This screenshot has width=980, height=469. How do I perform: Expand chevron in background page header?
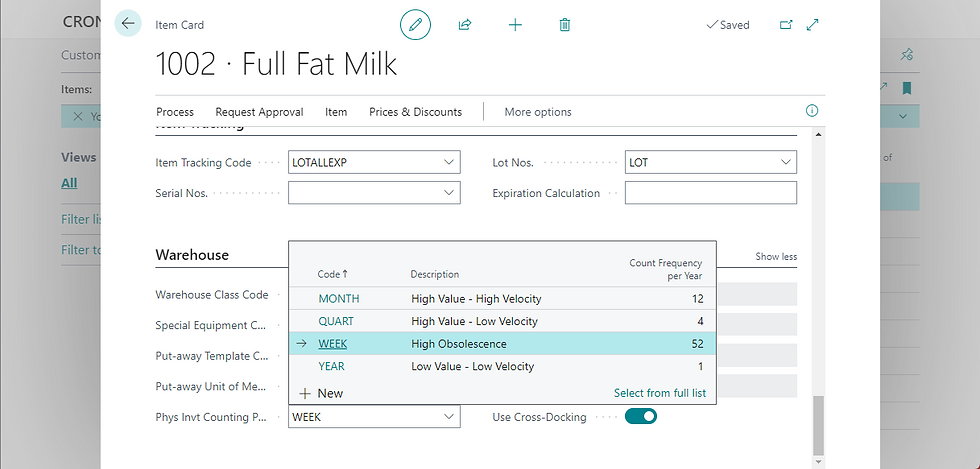(x=903, y=116)
